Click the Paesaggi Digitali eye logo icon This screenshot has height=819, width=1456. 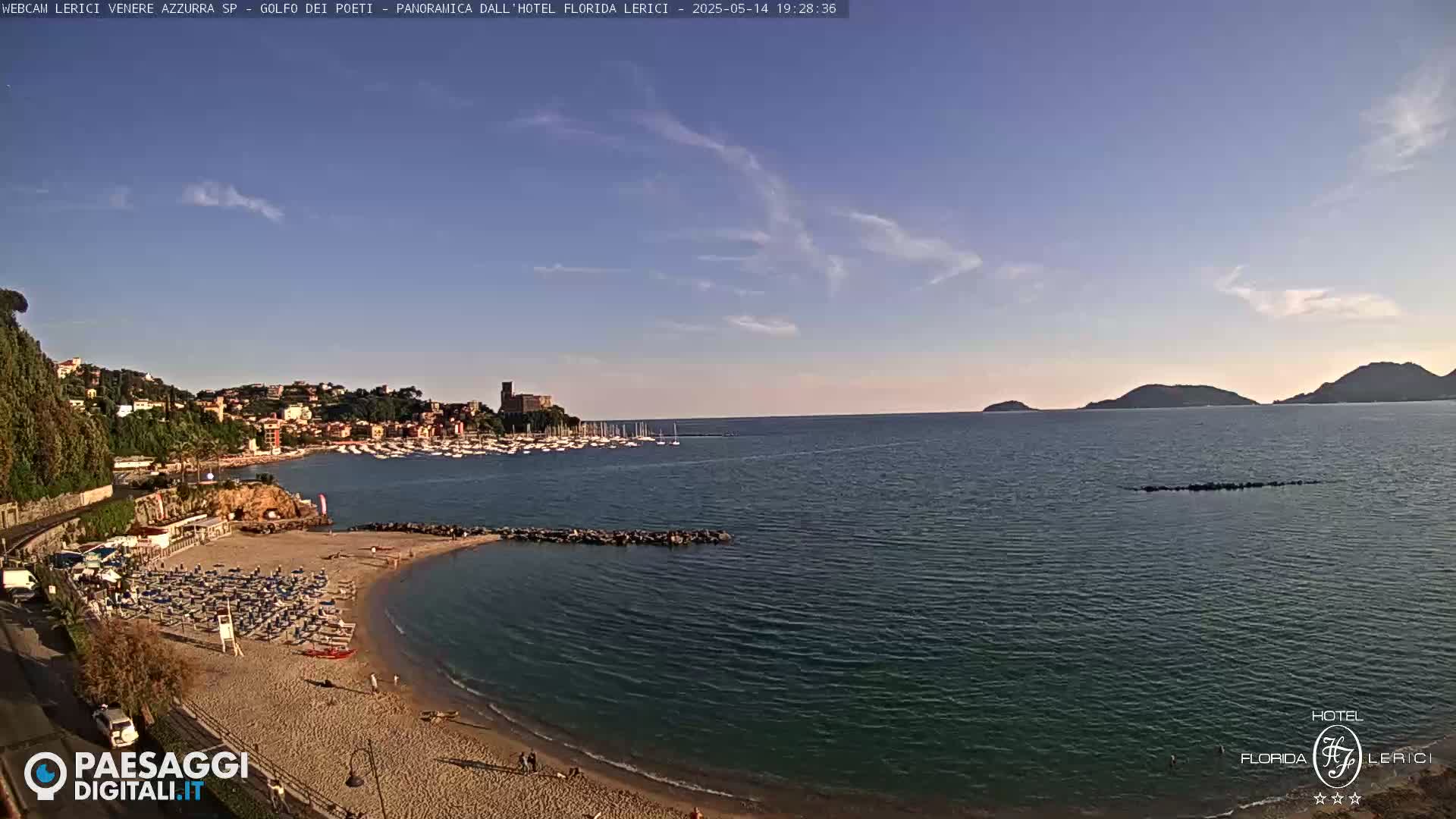(45, 775)
